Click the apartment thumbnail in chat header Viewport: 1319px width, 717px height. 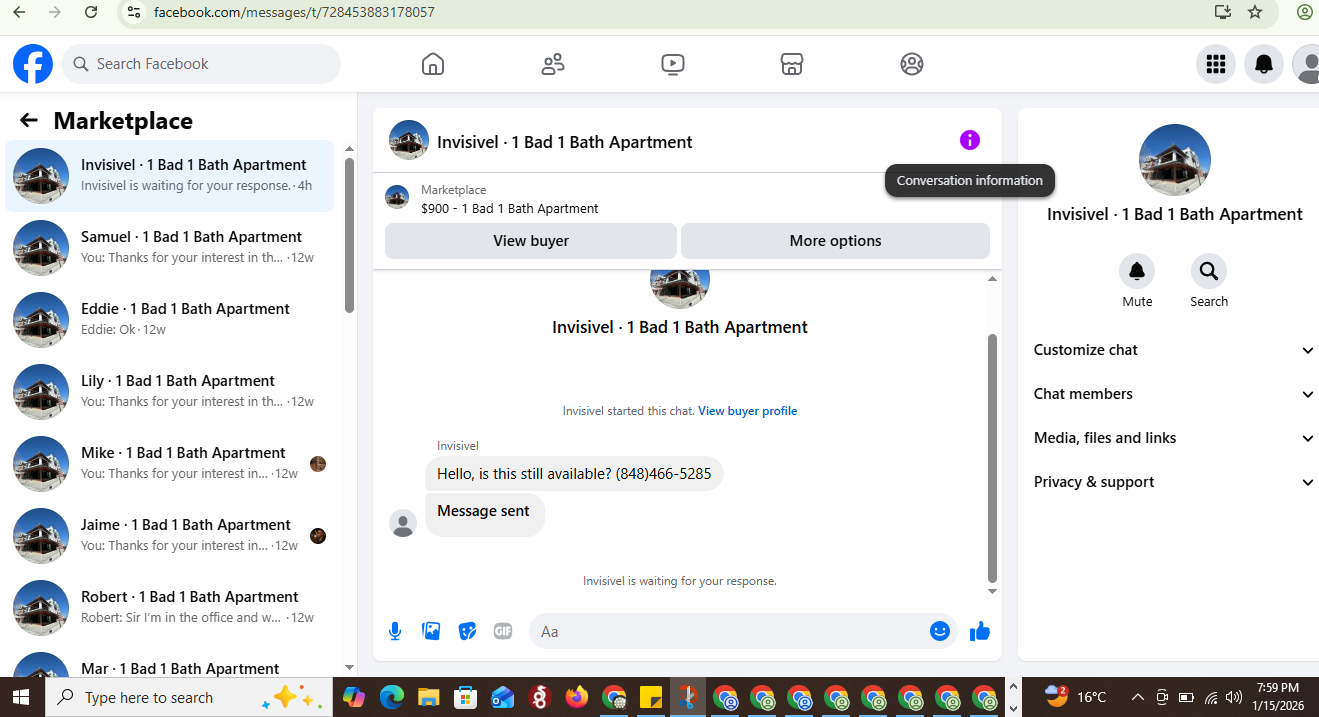409,141
